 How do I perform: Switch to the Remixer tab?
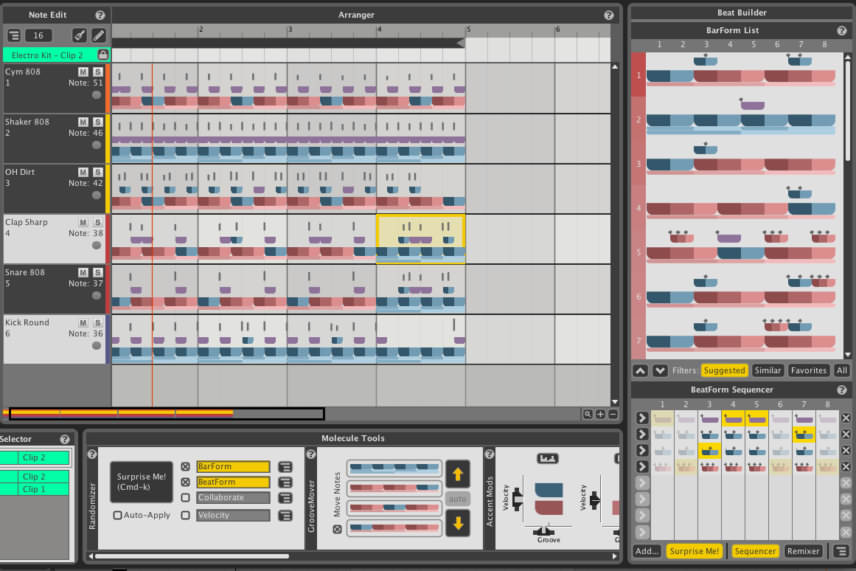coord(803,551)
